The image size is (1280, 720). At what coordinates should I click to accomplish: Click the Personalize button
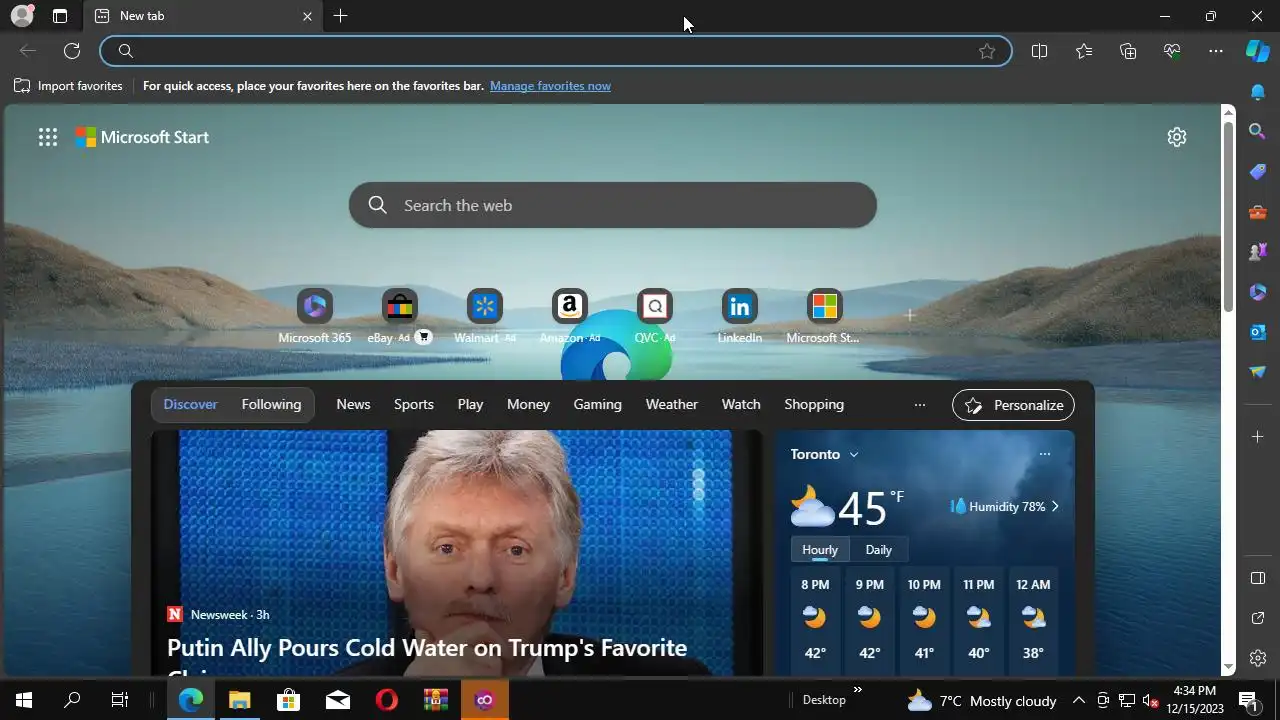(x=1013, y=405)
